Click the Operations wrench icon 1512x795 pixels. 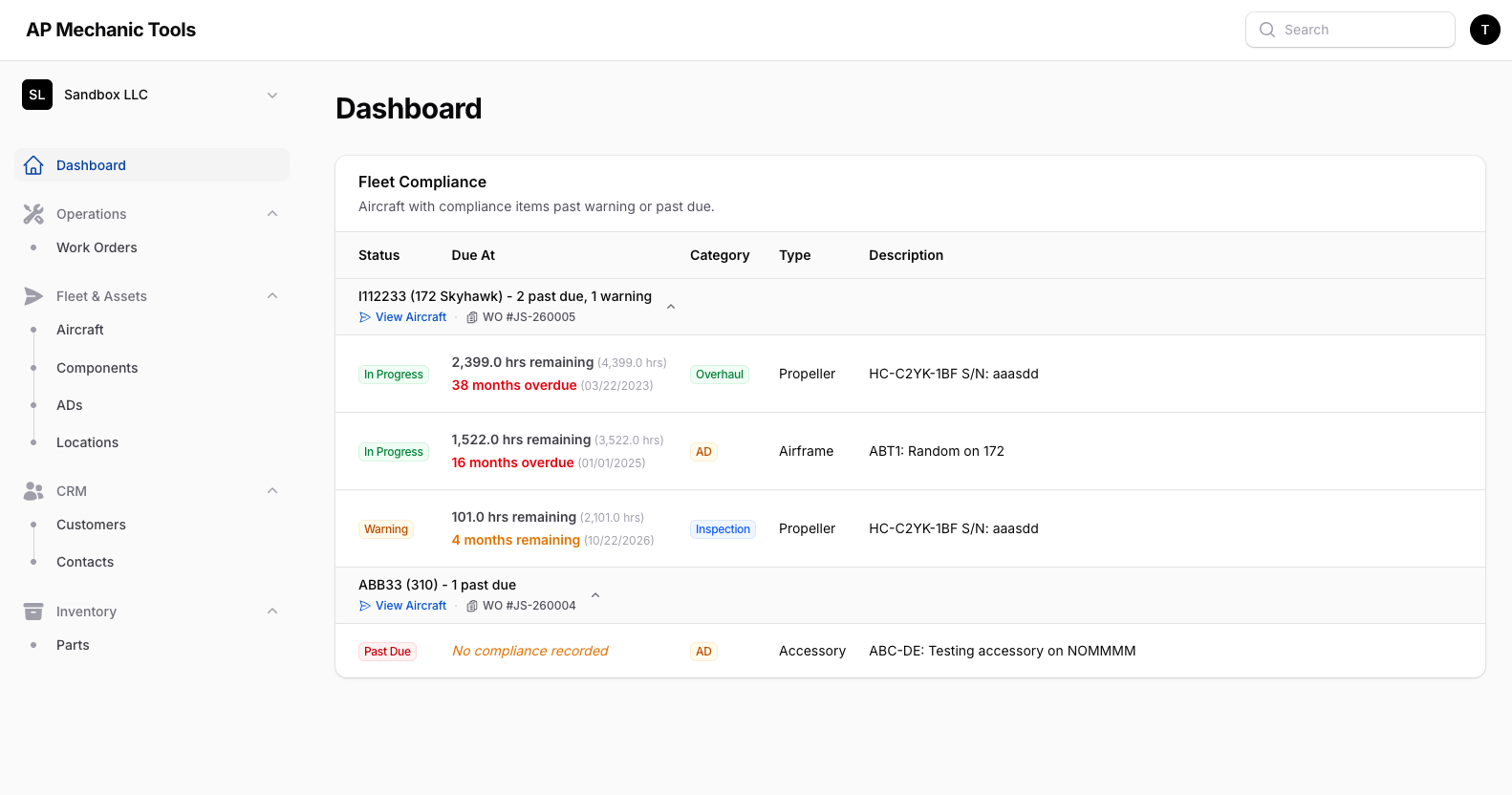pyautogui.click(x=33, y=214)
